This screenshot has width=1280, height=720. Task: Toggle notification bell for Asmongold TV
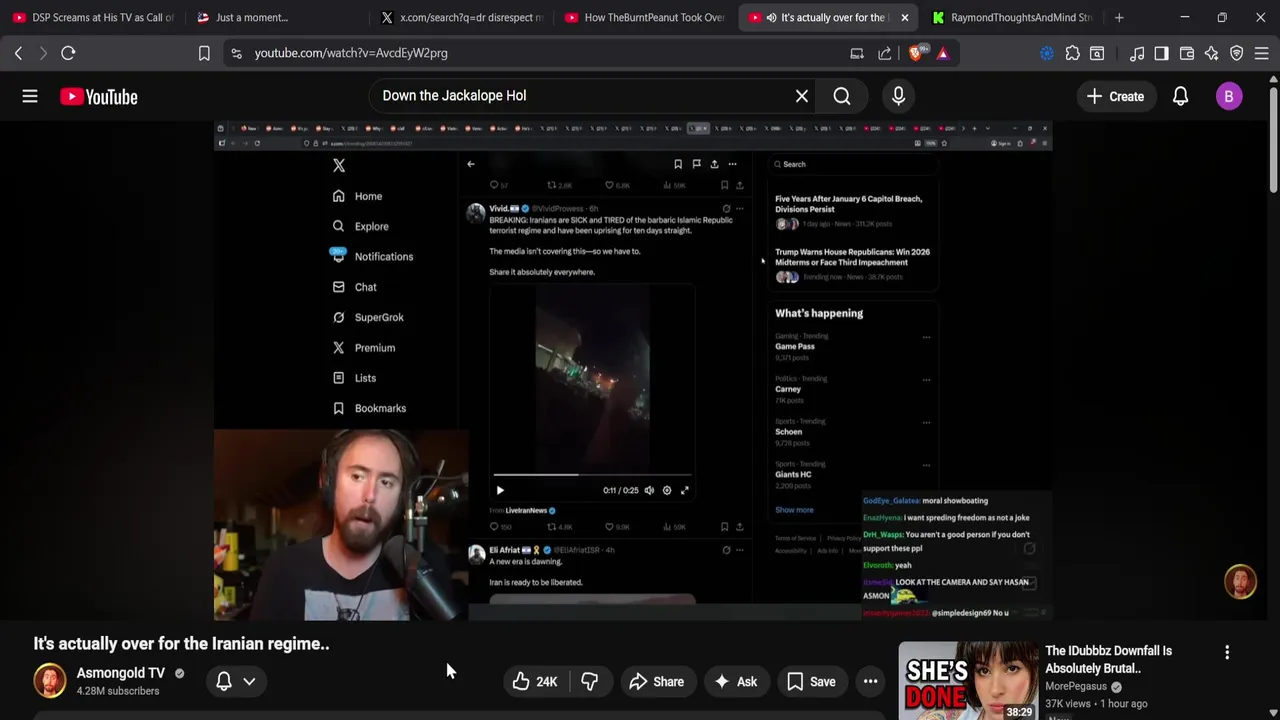(x=224, y=681)
